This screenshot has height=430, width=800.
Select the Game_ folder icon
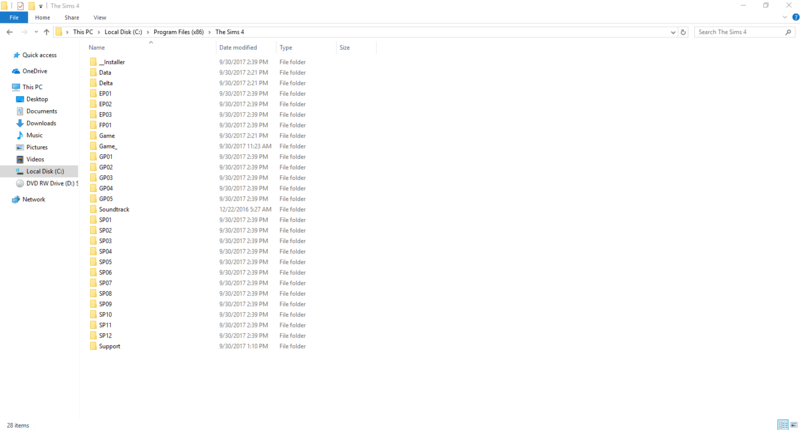93,146
